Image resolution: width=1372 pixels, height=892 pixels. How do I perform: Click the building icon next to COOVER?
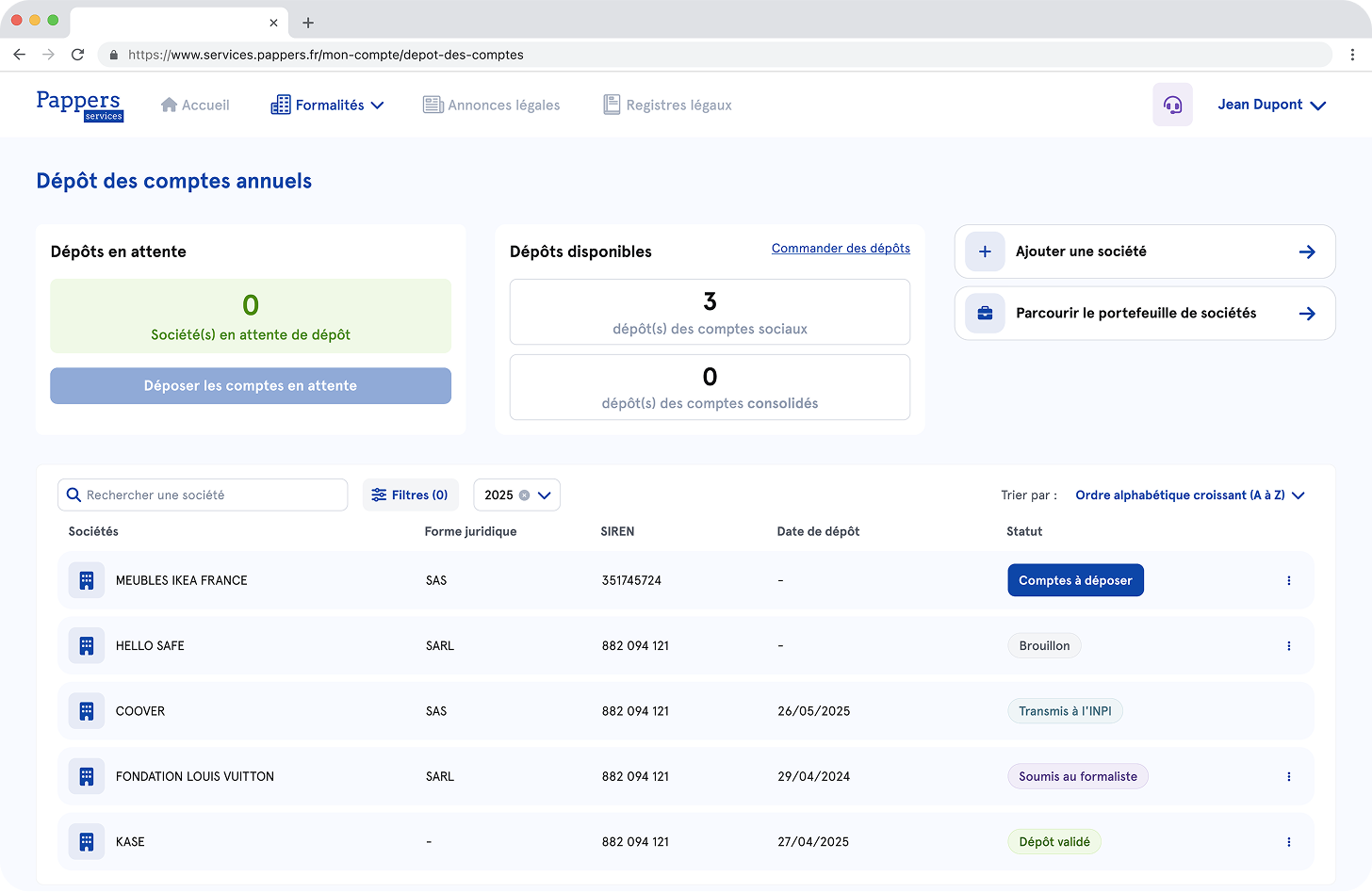(87, 711)
